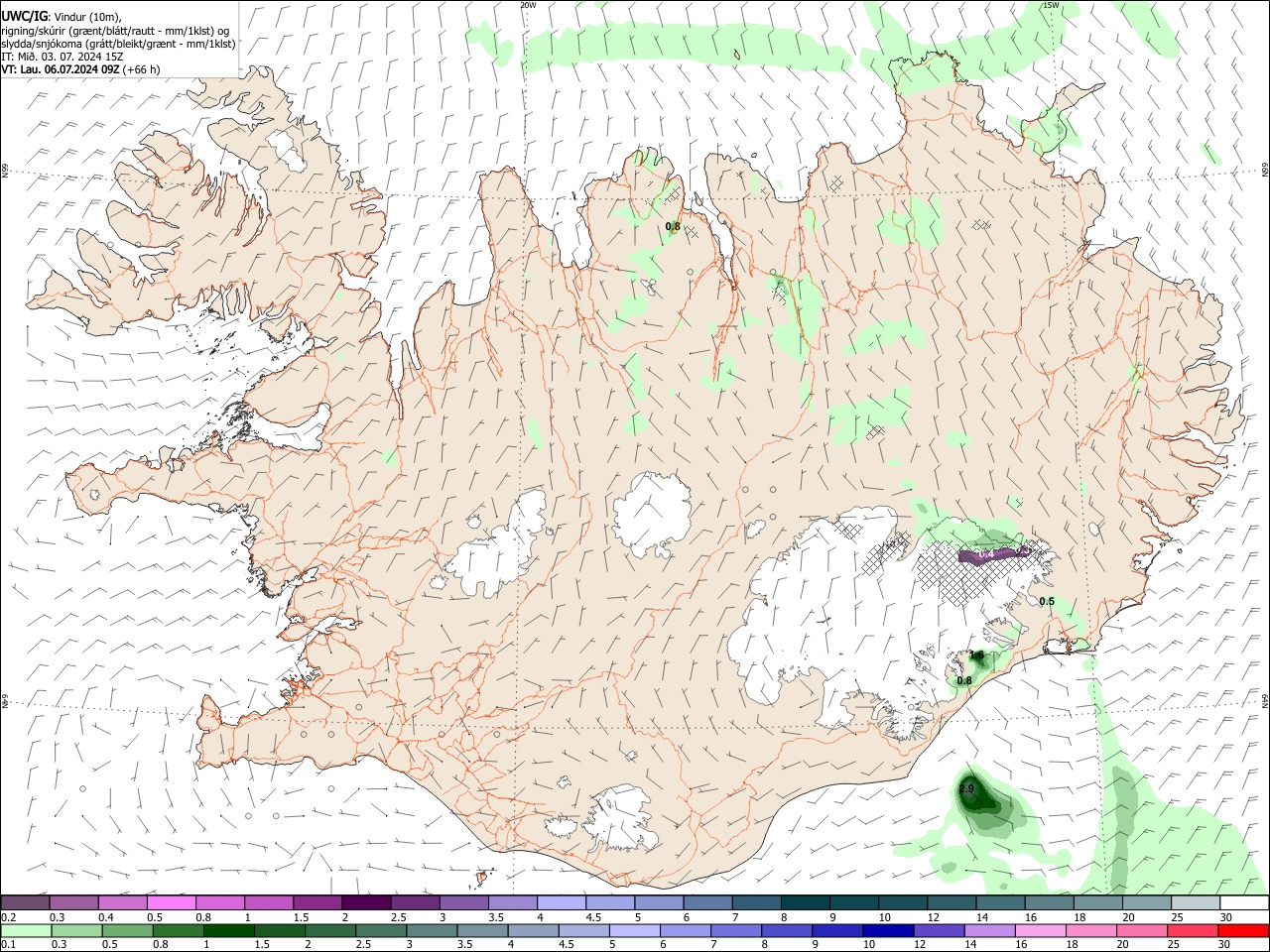Pick top-row lavender swatch between 4 and 4.5

point(561,902)
